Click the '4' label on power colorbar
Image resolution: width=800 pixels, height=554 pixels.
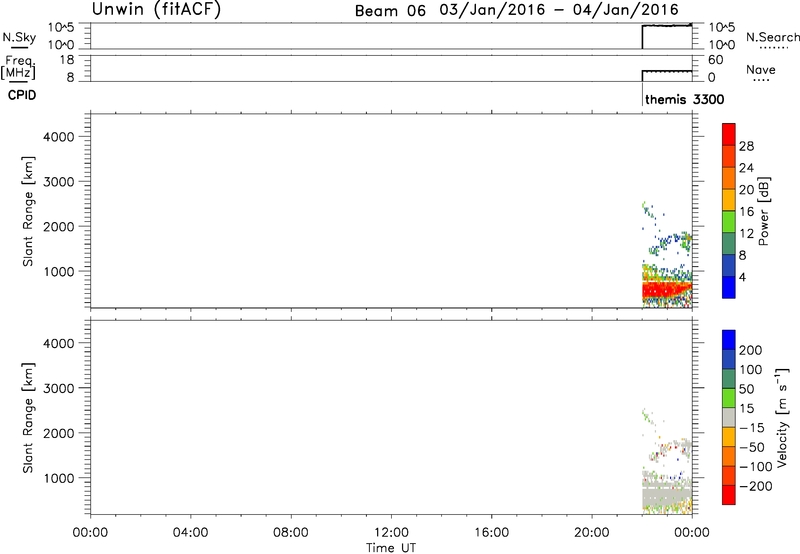pos(742,277)
